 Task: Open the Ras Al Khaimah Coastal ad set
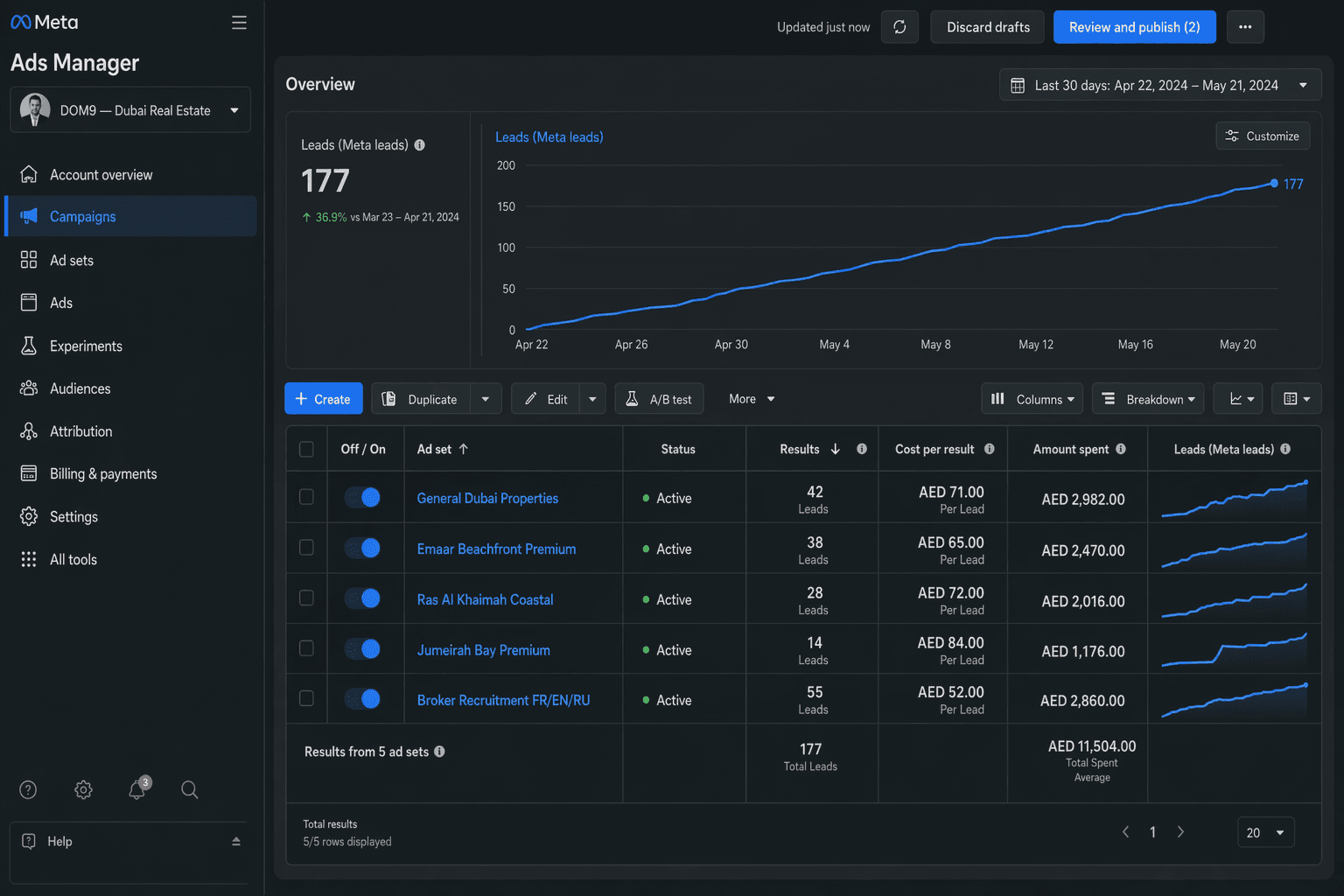[485, 599]
